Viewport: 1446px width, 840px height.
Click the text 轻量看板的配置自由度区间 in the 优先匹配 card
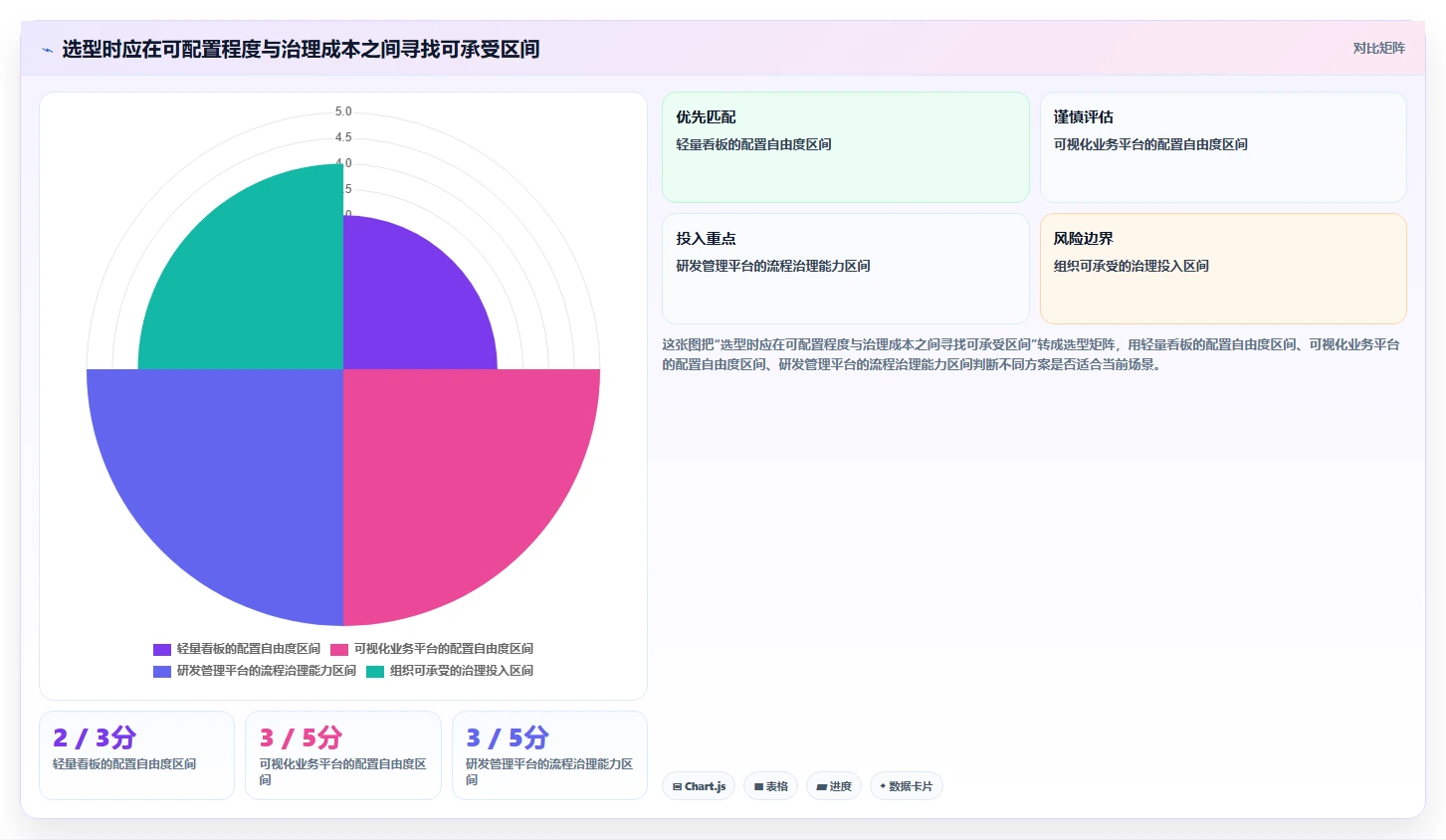pyautogui.click(x=753, y=144)
